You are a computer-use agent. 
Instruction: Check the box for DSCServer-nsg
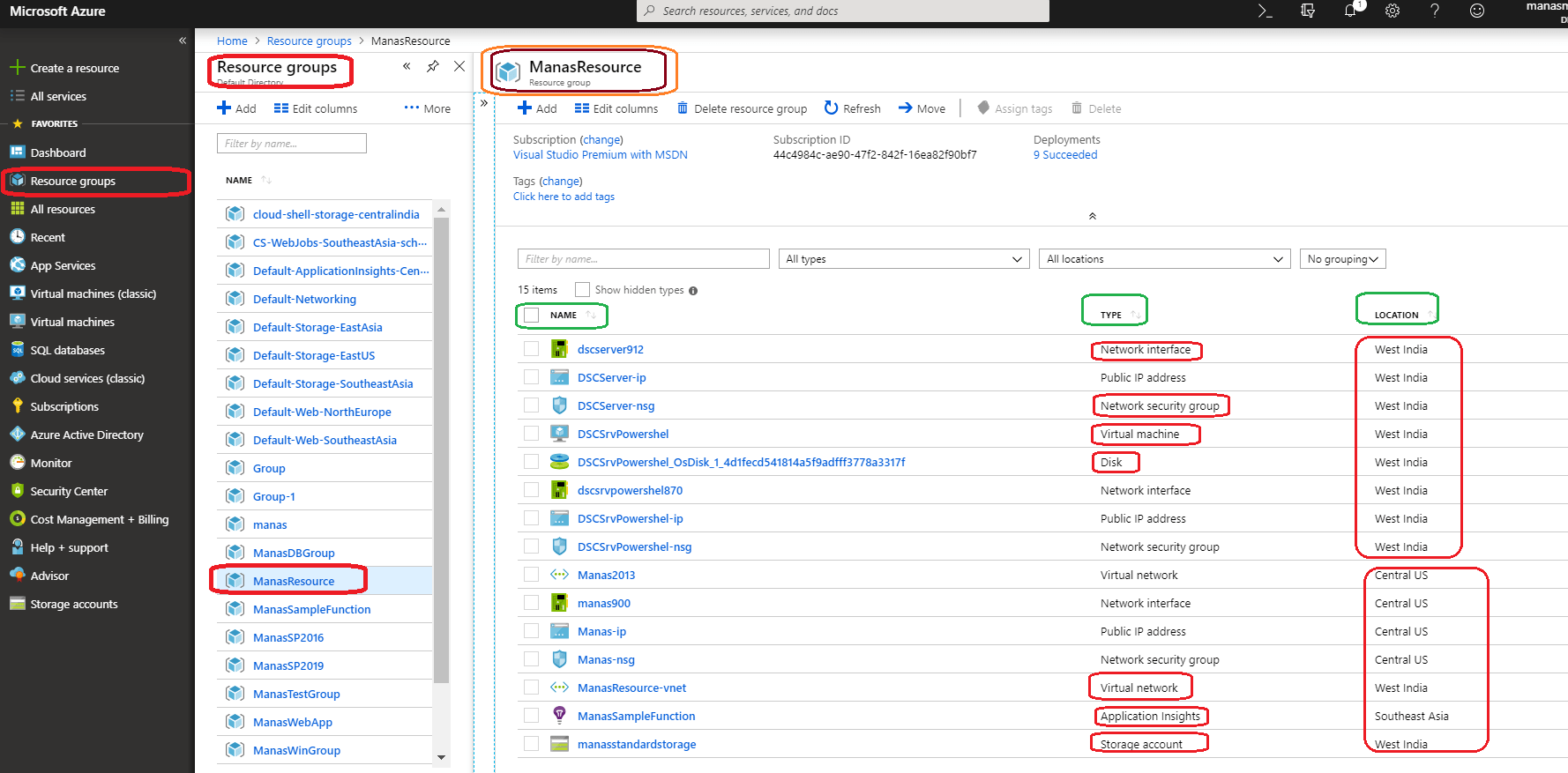[531, 405]
